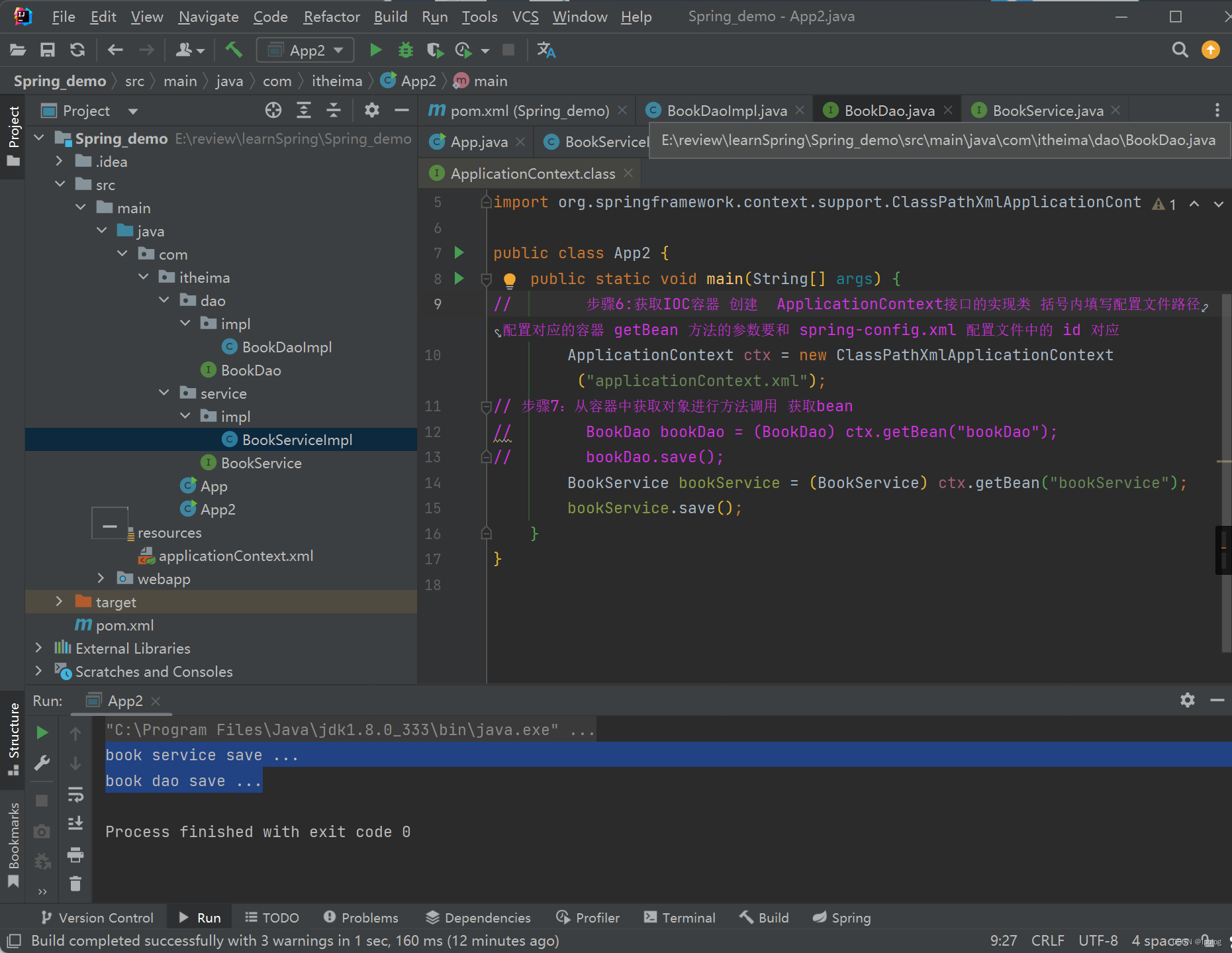Expand External Libraries node
The width and height of the screenshot is (1232, 953).
39,648
